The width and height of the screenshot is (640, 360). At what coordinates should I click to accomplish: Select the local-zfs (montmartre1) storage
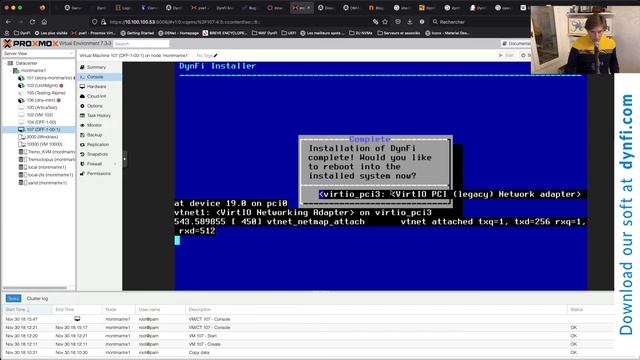[50, 175]
